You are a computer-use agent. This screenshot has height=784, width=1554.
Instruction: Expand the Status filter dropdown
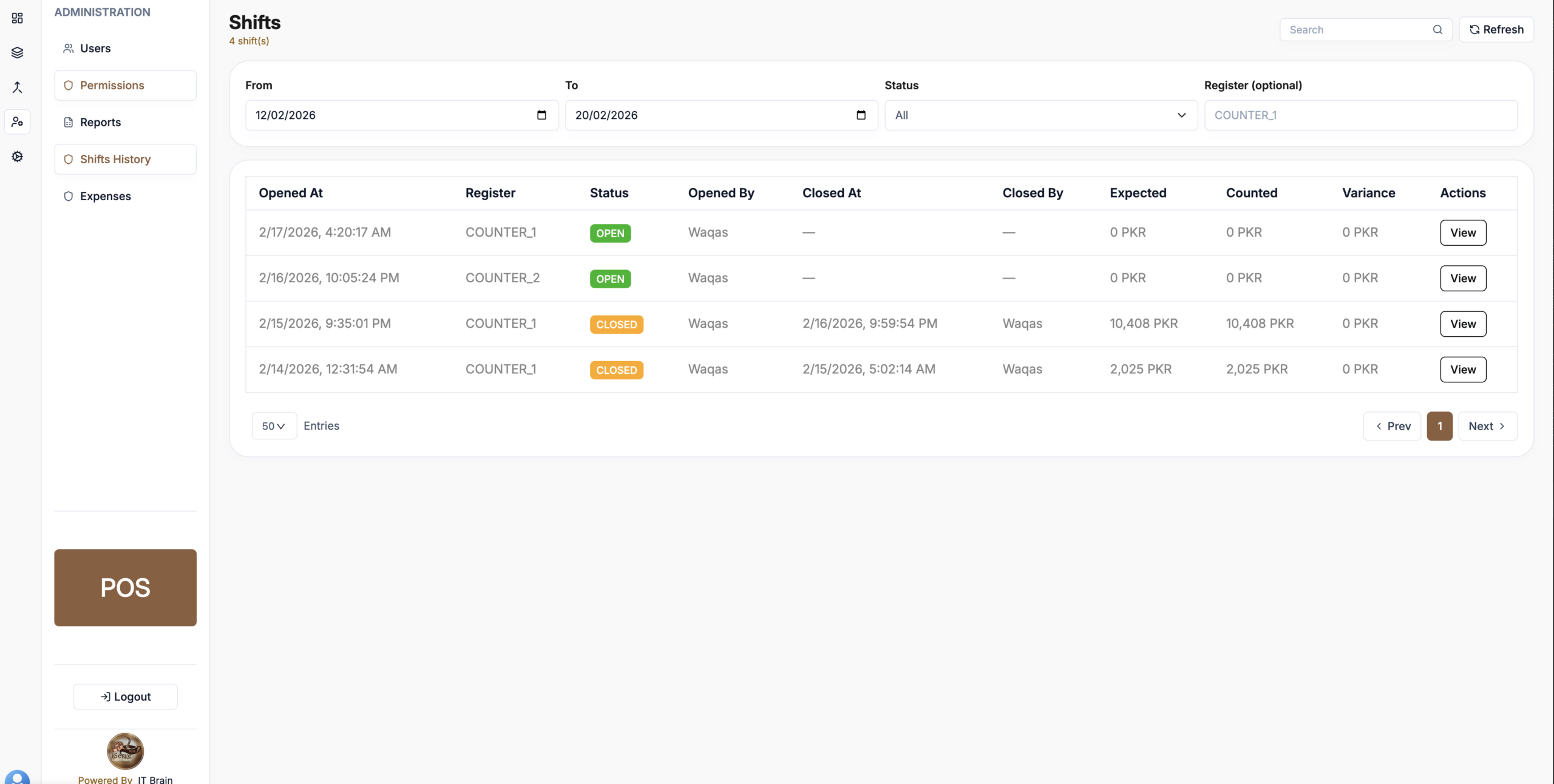click(1040, 115)
